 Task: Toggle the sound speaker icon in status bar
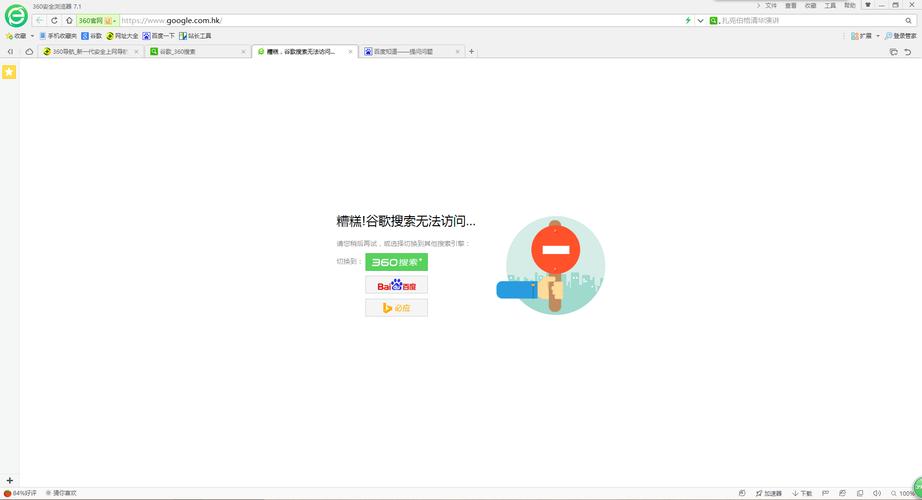(x=877, y=493)
